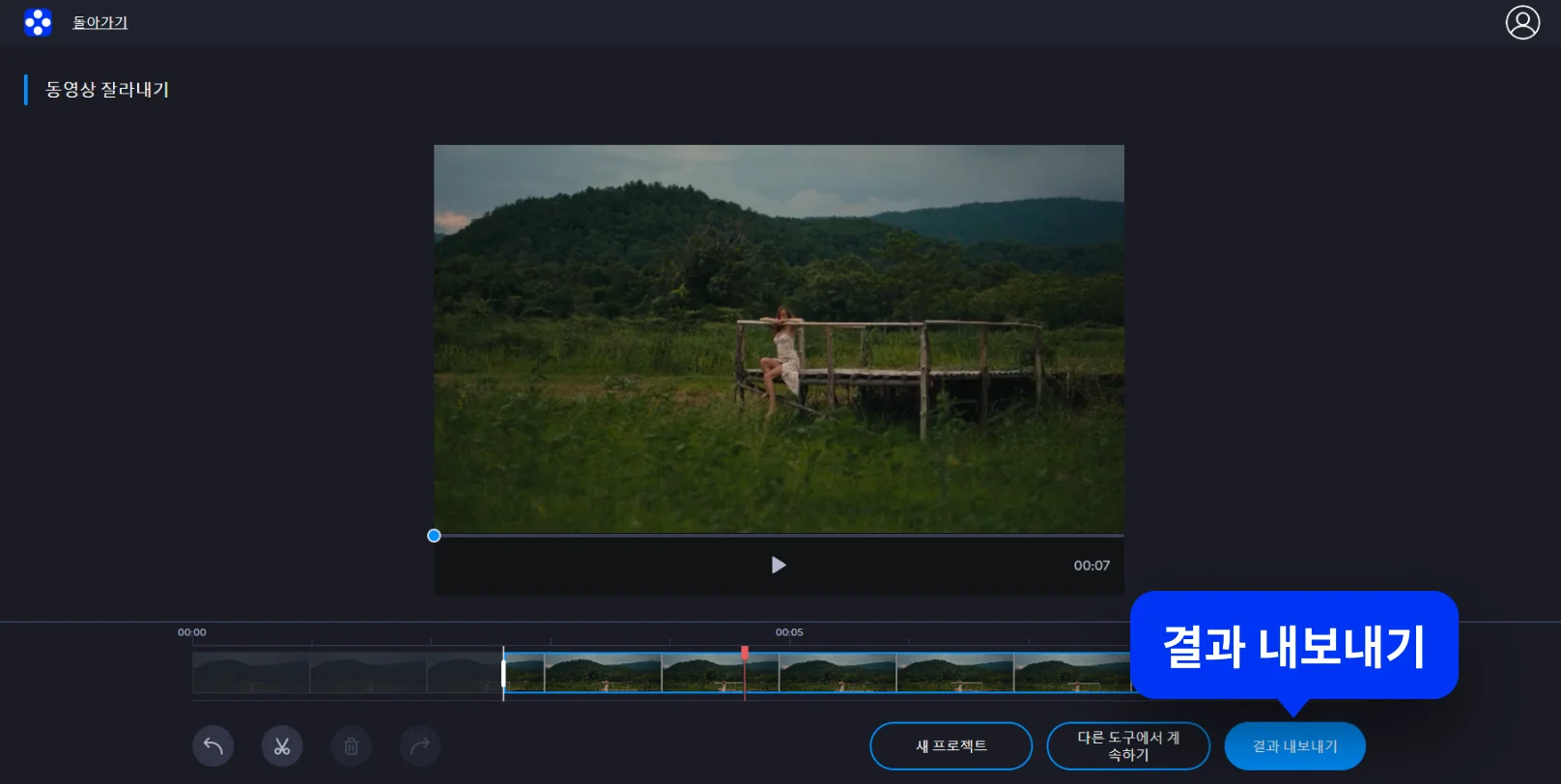1561x784 pixels.
Task: Click the 00:07 duration label
Action: (x=1092, y=566)
